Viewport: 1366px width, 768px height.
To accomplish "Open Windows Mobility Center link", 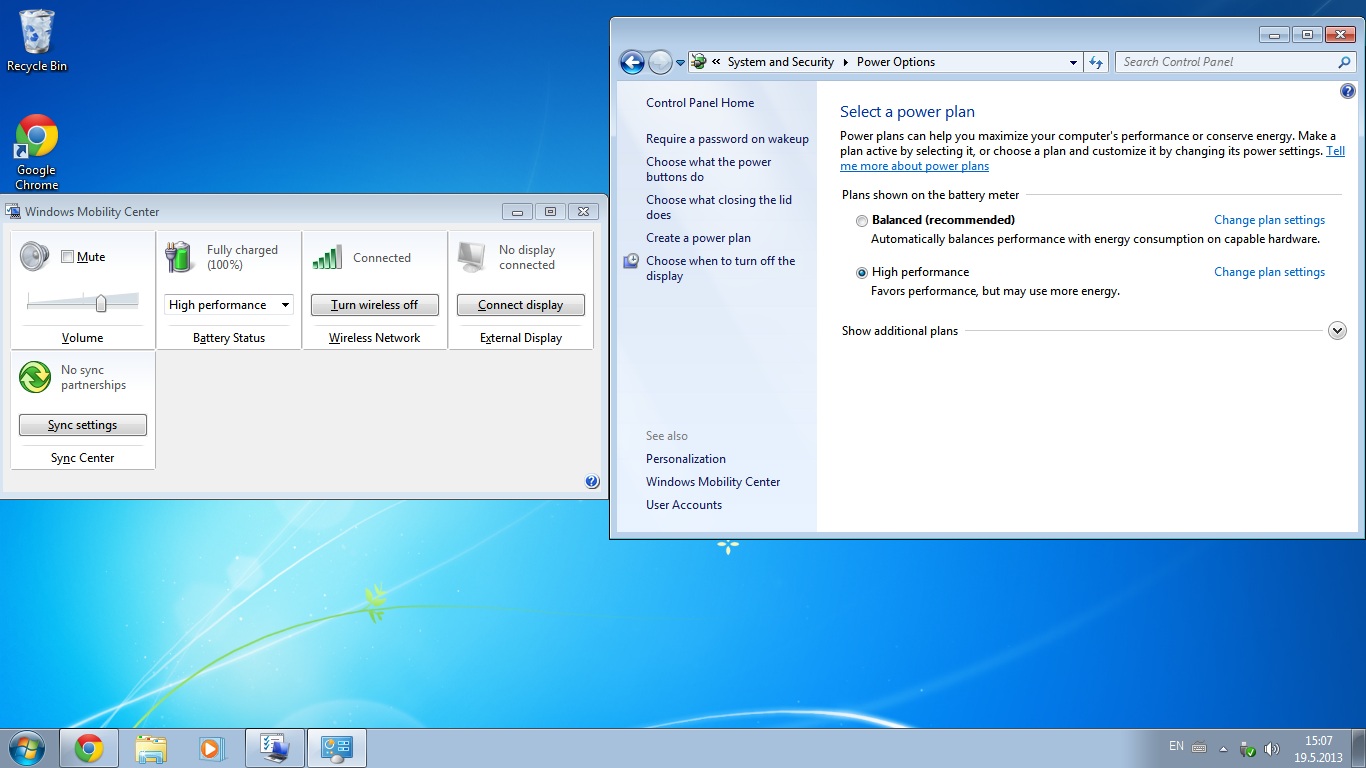I will pyautogui.click(x=713, y=482).
